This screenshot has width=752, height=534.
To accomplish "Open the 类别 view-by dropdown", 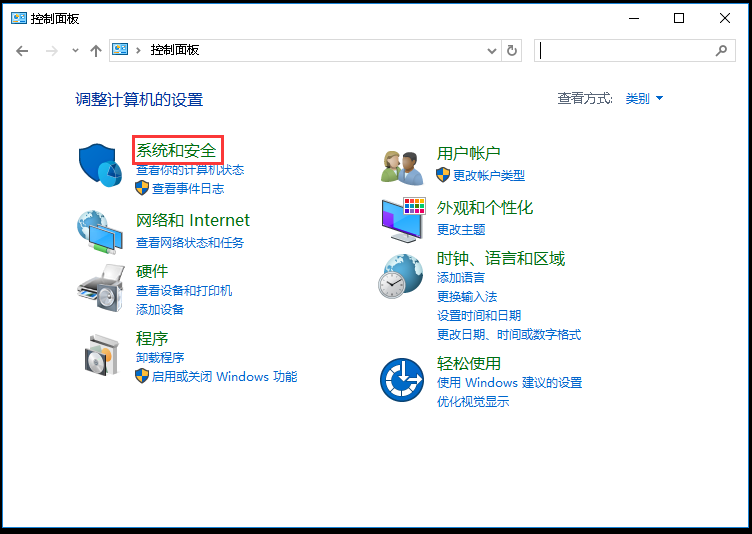I will (645, 98).
